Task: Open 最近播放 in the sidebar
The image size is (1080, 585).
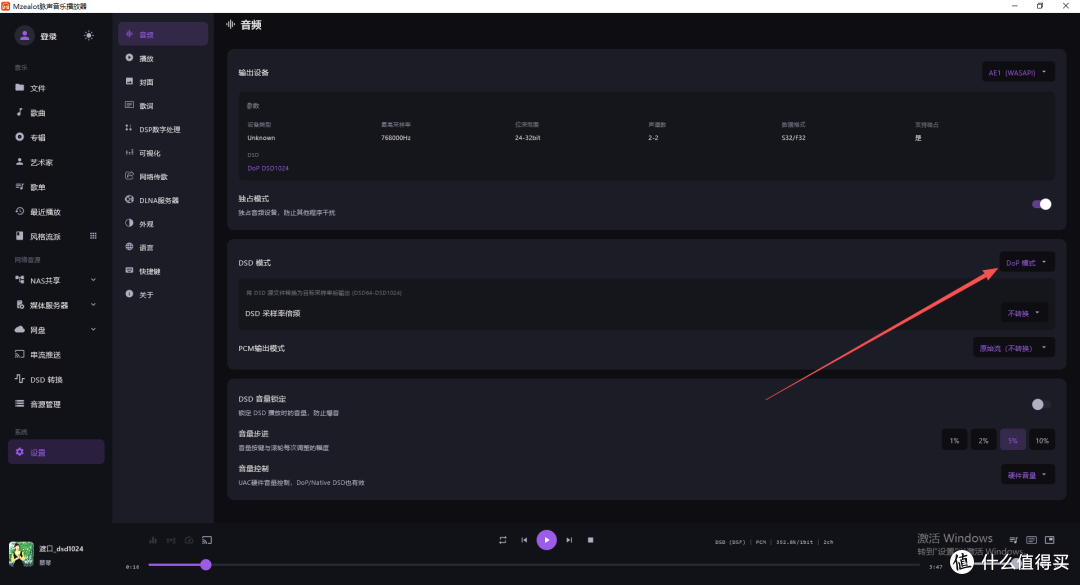Action: coord(56,212)
